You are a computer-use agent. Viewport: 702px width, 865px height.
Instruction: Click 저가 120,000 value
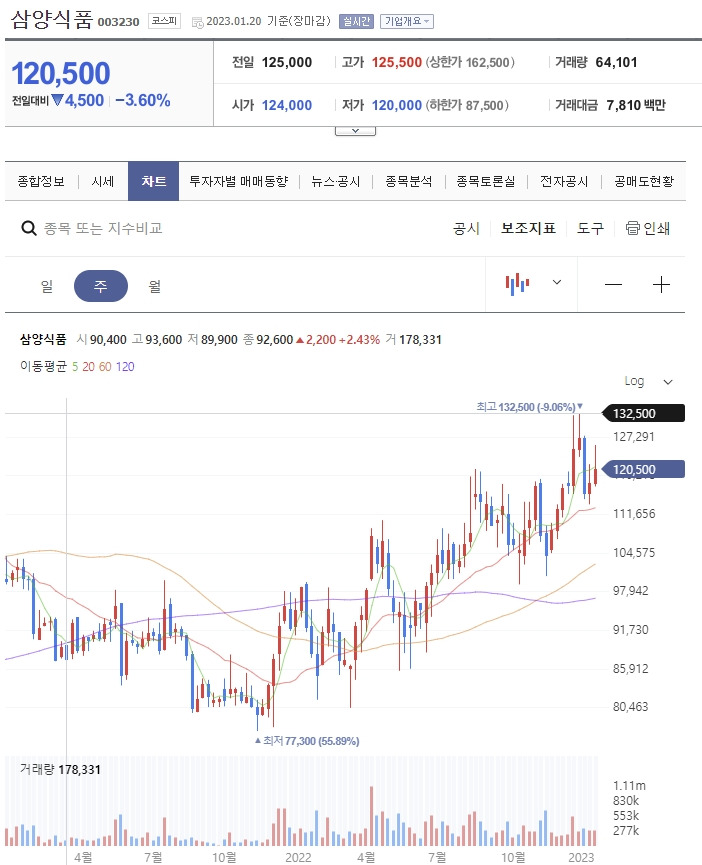tap(396, 105)
